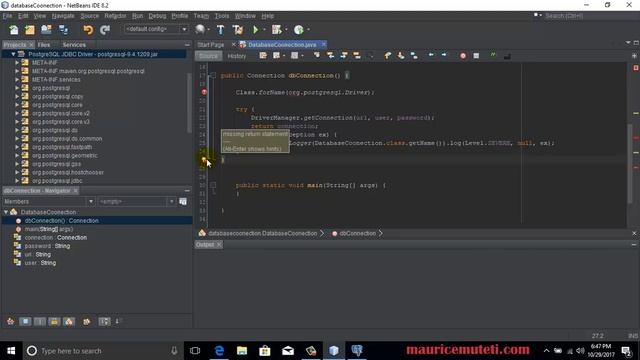The height and width of the screenshot is (360, 640).
Task: Click Shift Line Left arrow icon
Action: click(431, 55)
